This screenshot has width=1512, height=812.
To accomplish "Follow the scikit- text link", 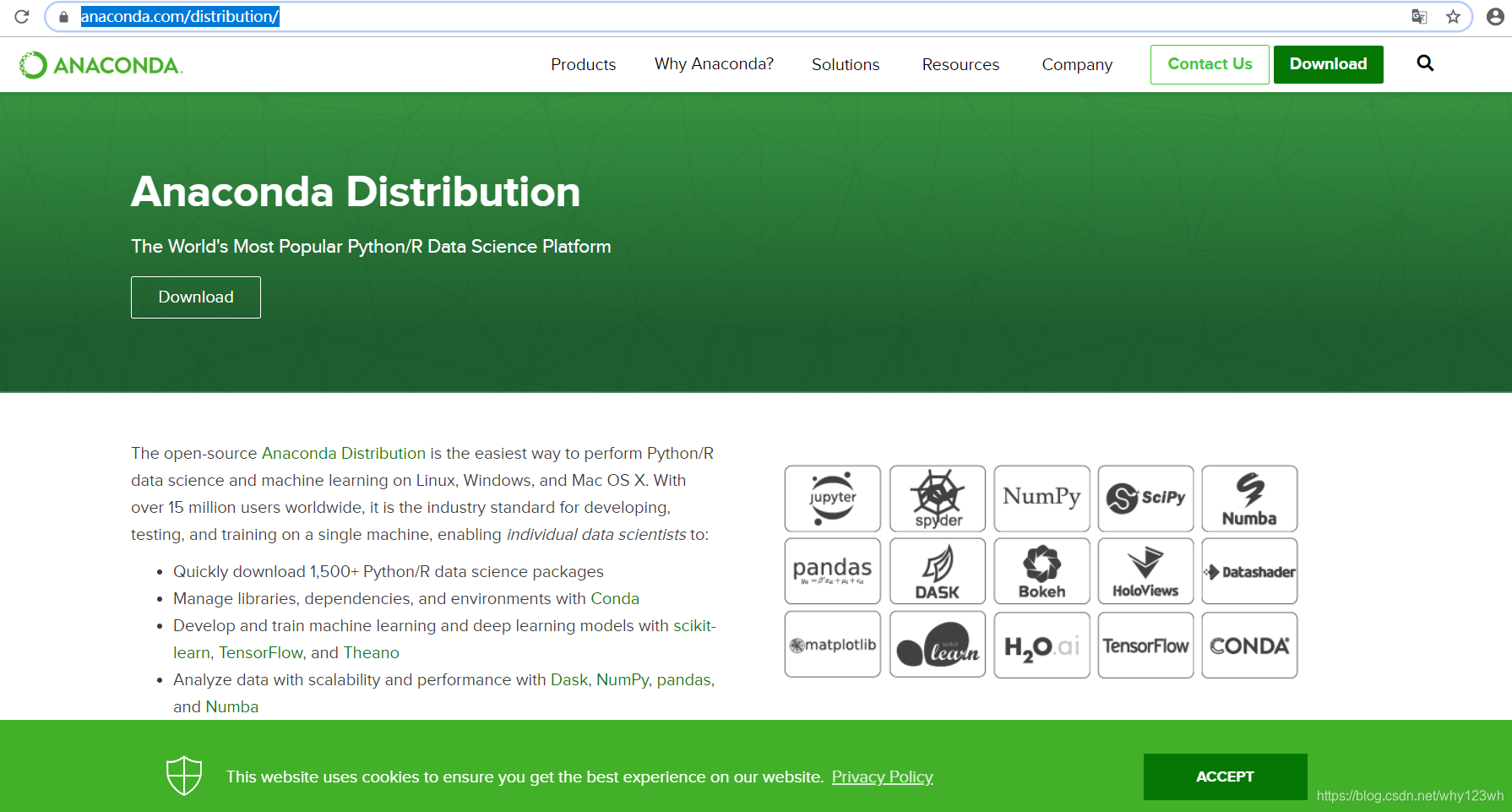I will (x=694, y=626).
